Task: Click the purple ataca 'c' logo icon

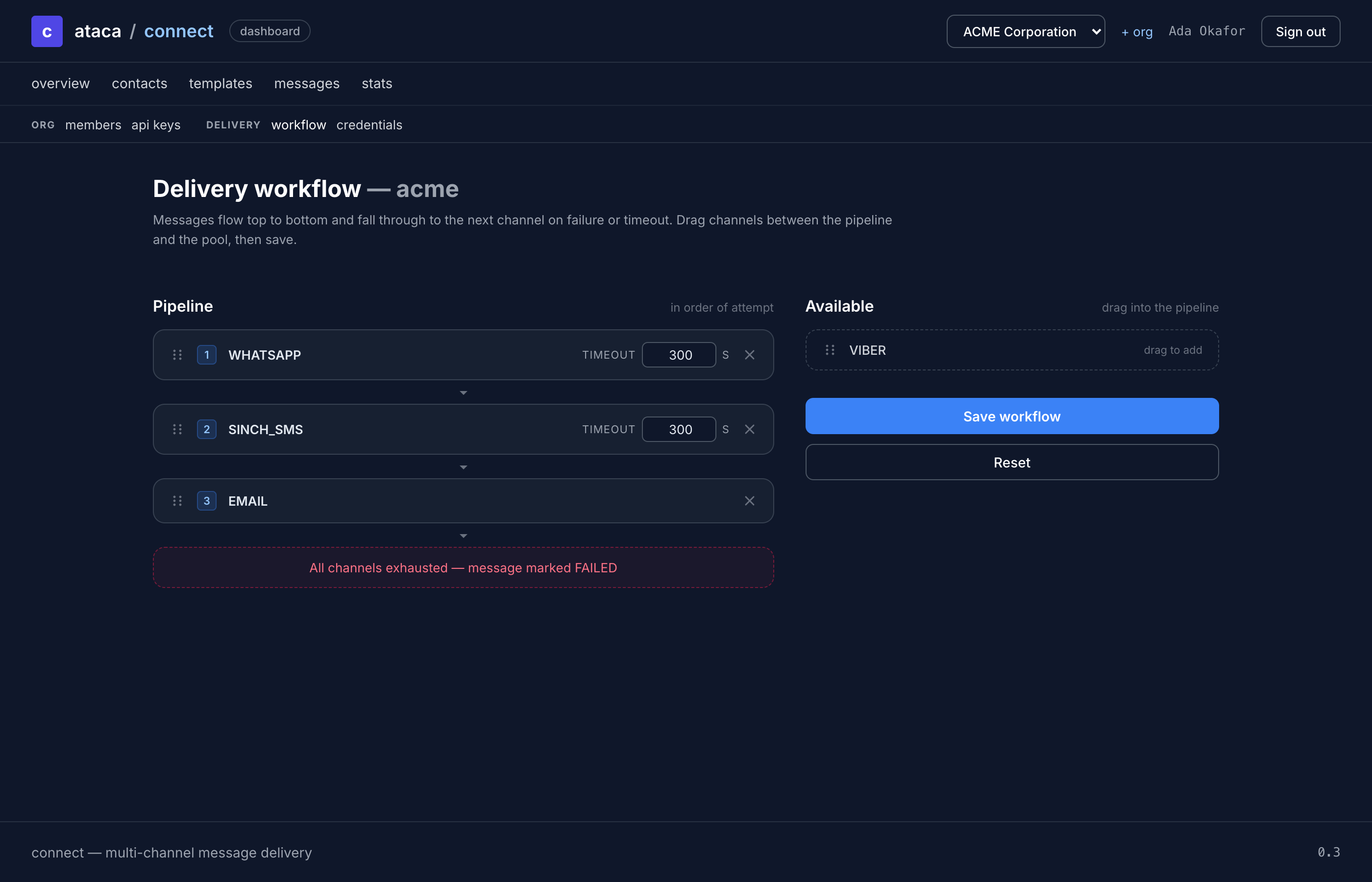Action: (47, 31)
